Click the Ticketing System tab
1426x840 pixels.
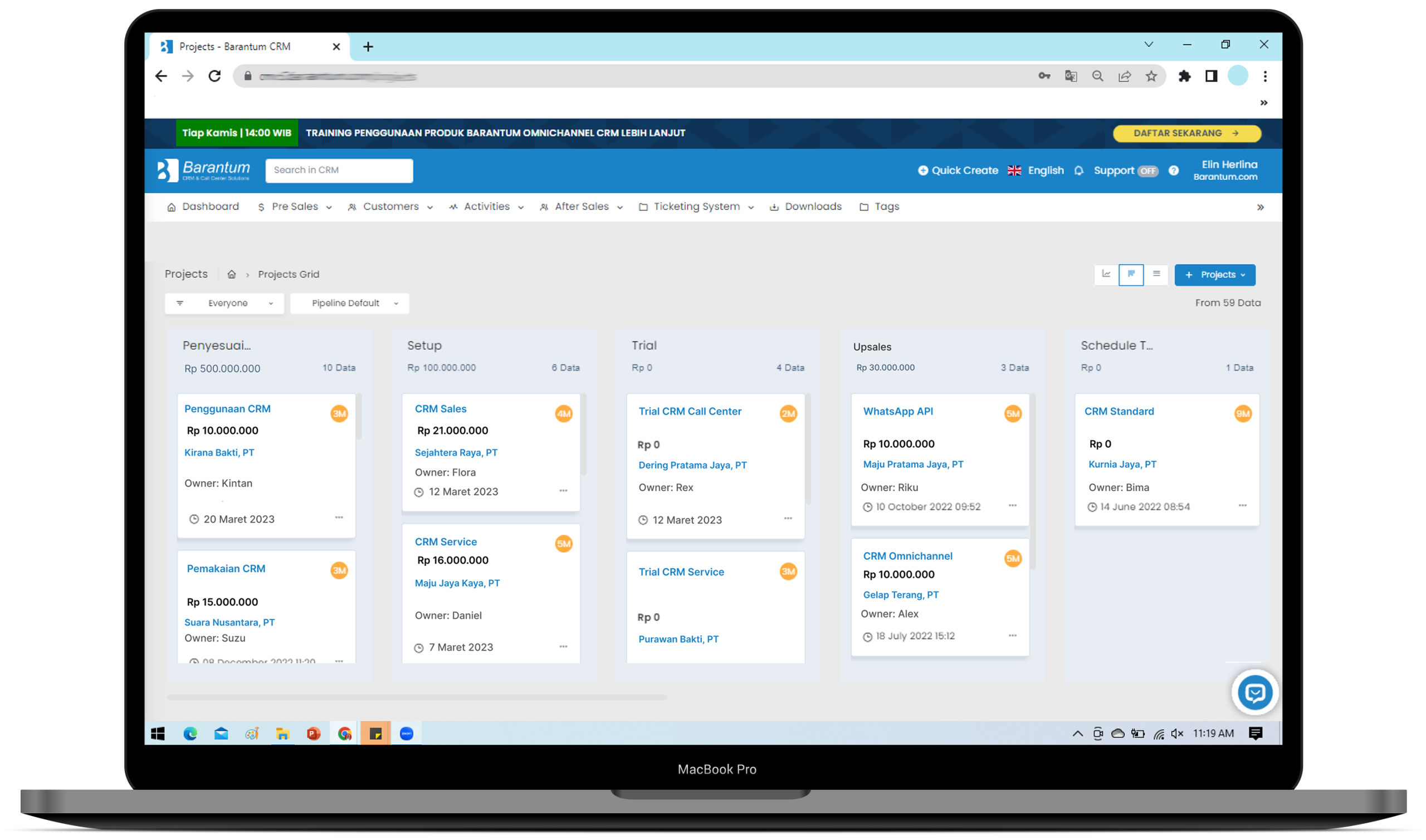tap(696, 206)
